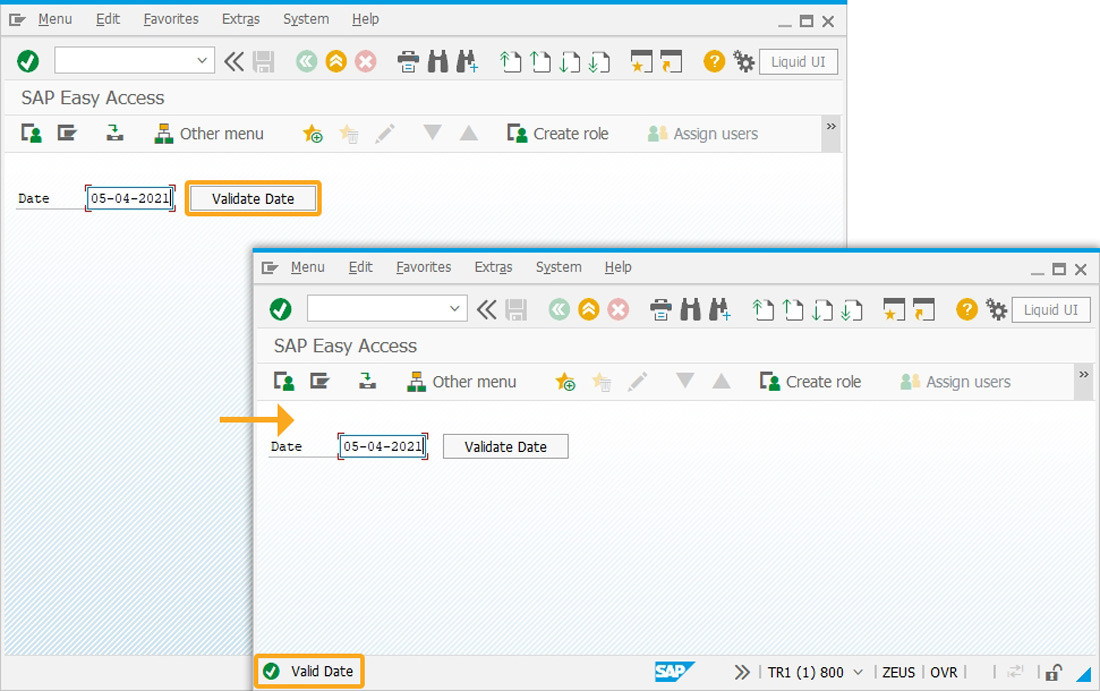Open the Help menu in the front window
The height and width of the screenshot is (691, 1100).
coord(618,267)
